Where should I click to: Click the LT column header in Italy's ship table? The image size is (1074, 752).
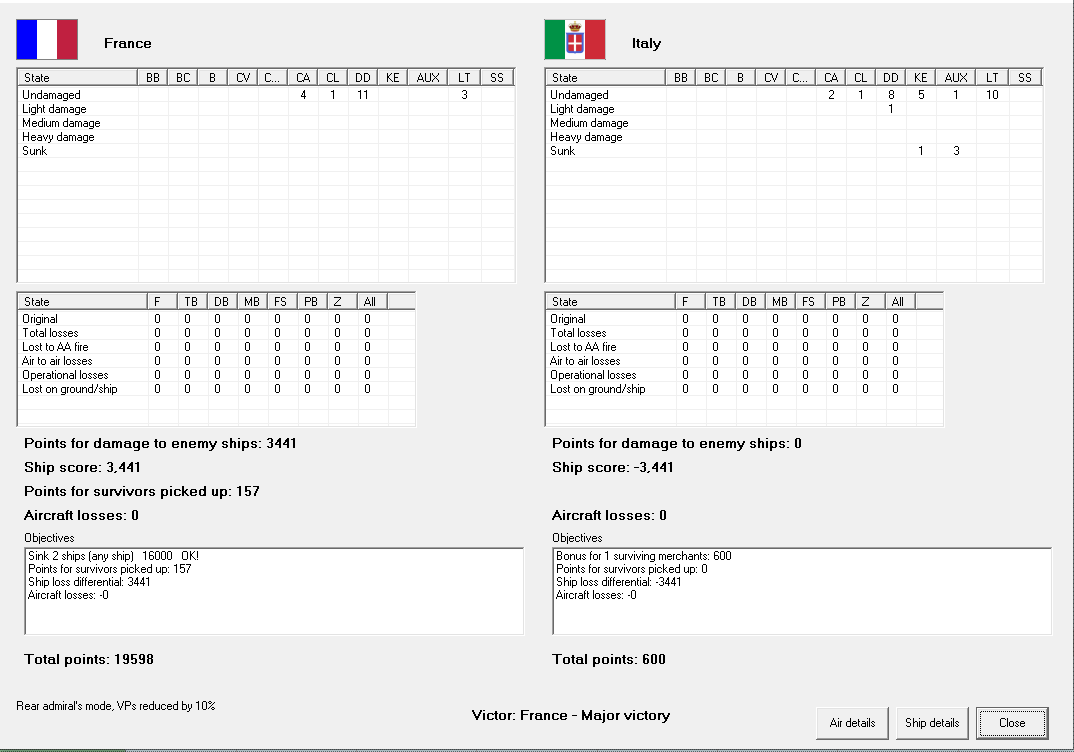[992, 77]
